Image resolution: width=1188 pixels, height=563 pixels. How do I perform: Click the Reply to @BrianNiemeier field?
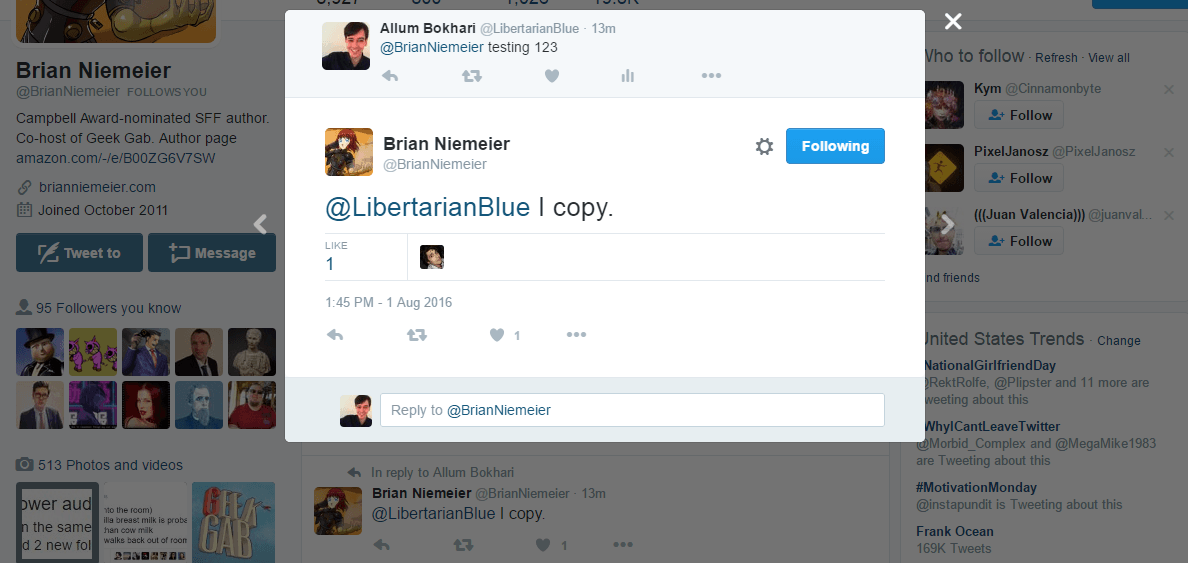point(632,410)
